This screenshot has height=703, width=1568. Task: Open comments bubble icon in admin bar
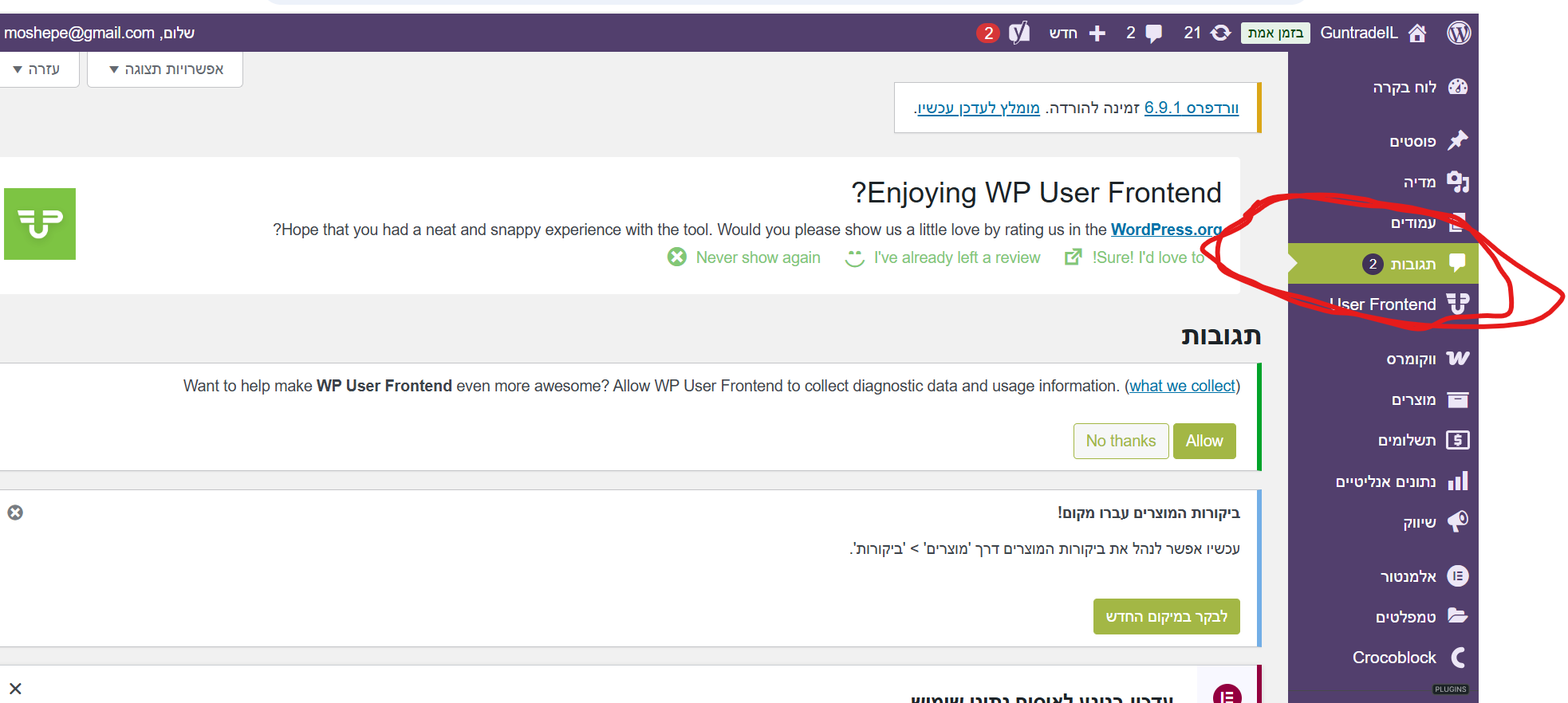click(1153, 33)
